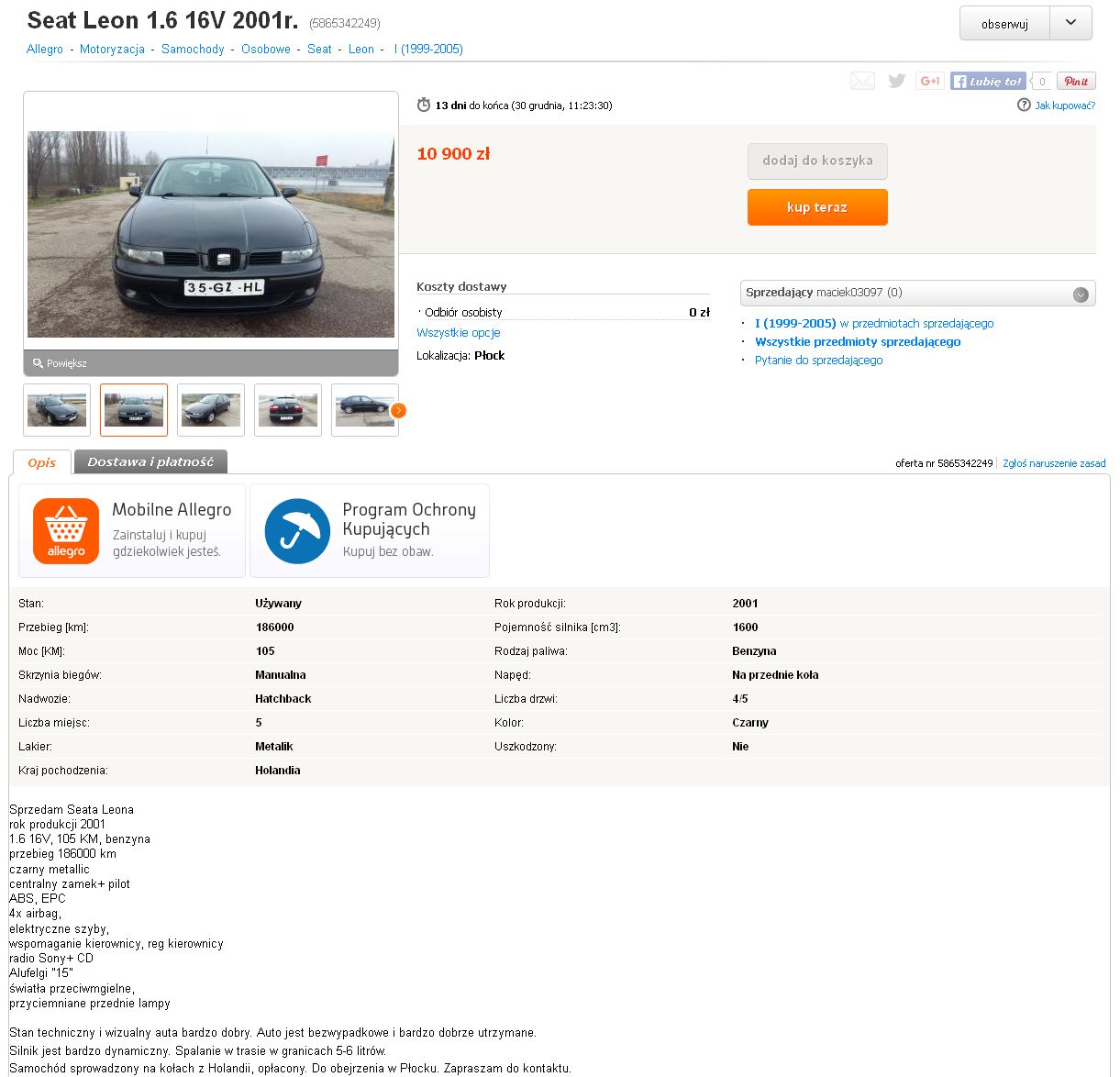
Task: Click the email envelope share icon
Action: pos(862,81)
